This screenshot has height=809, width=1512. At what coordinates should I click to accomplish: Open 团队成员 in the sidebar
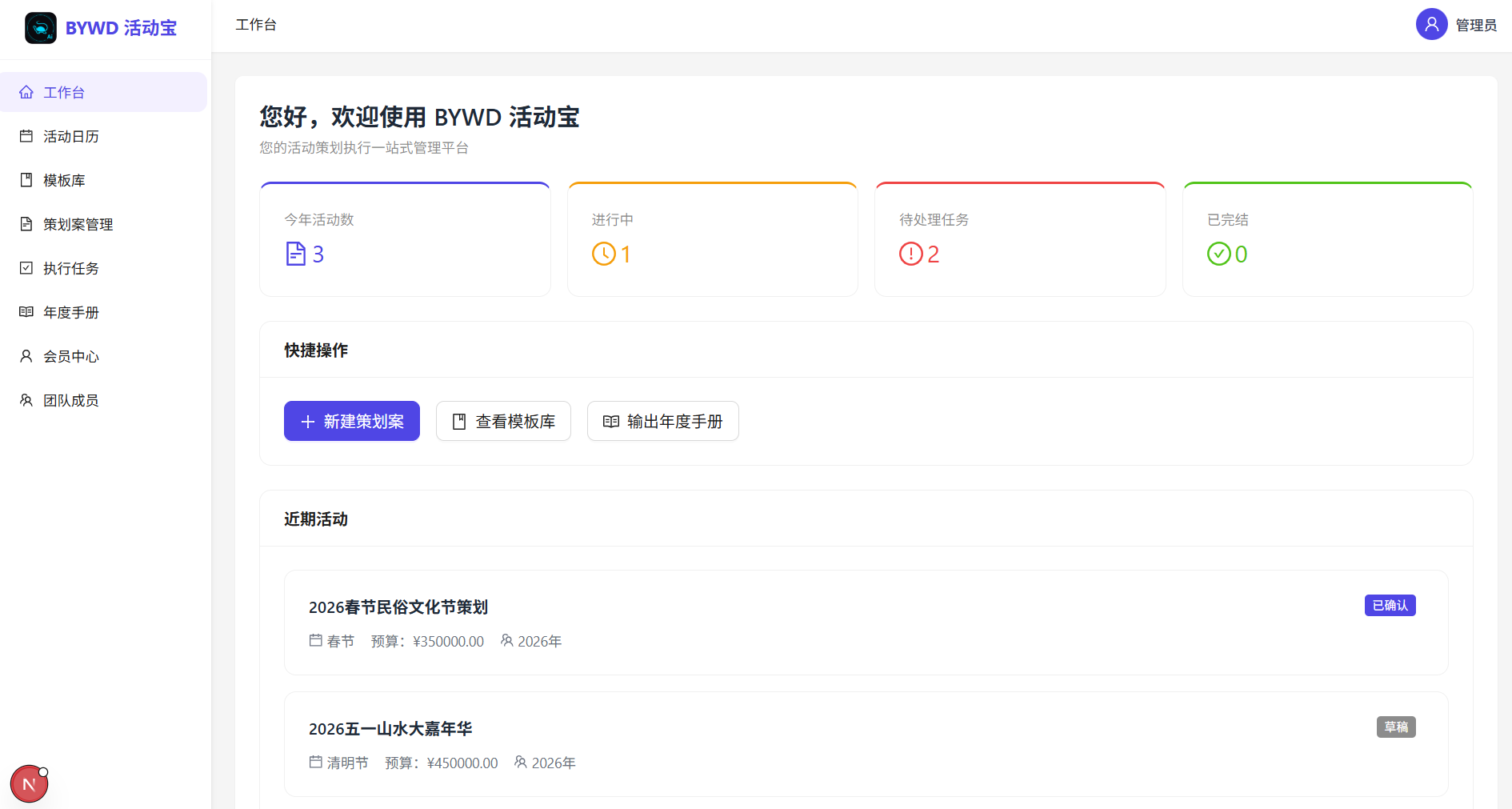click(x=104, y=400)
